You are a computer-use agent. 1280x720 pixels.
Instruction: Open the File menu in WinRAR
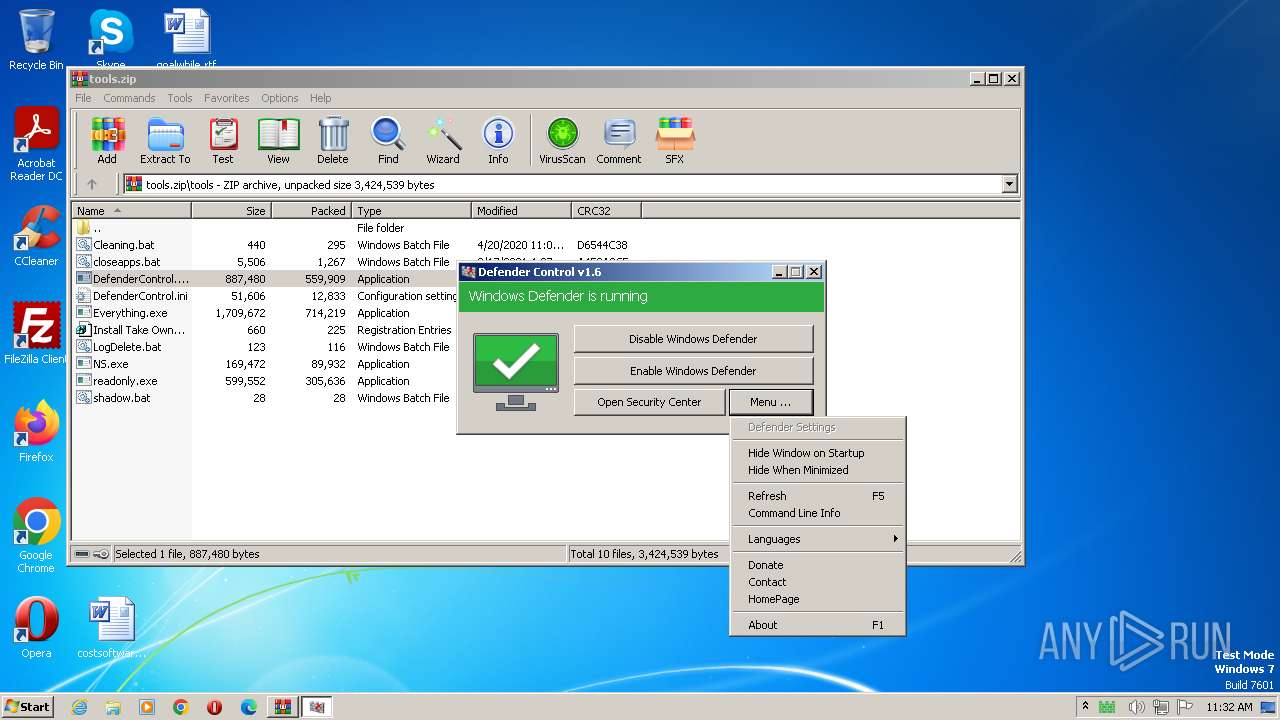[x=83, y=98]
